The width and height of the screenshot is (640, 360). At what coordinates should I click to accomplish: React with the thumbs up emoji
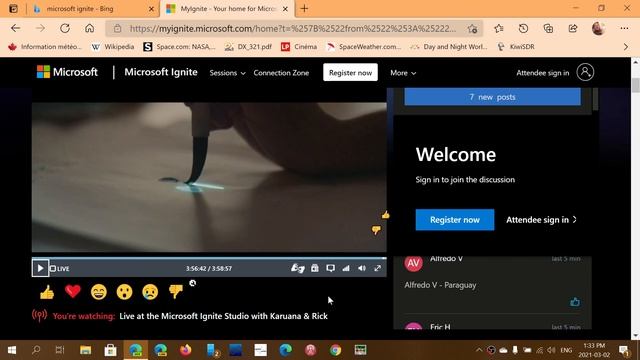click(x=47, y=292)
